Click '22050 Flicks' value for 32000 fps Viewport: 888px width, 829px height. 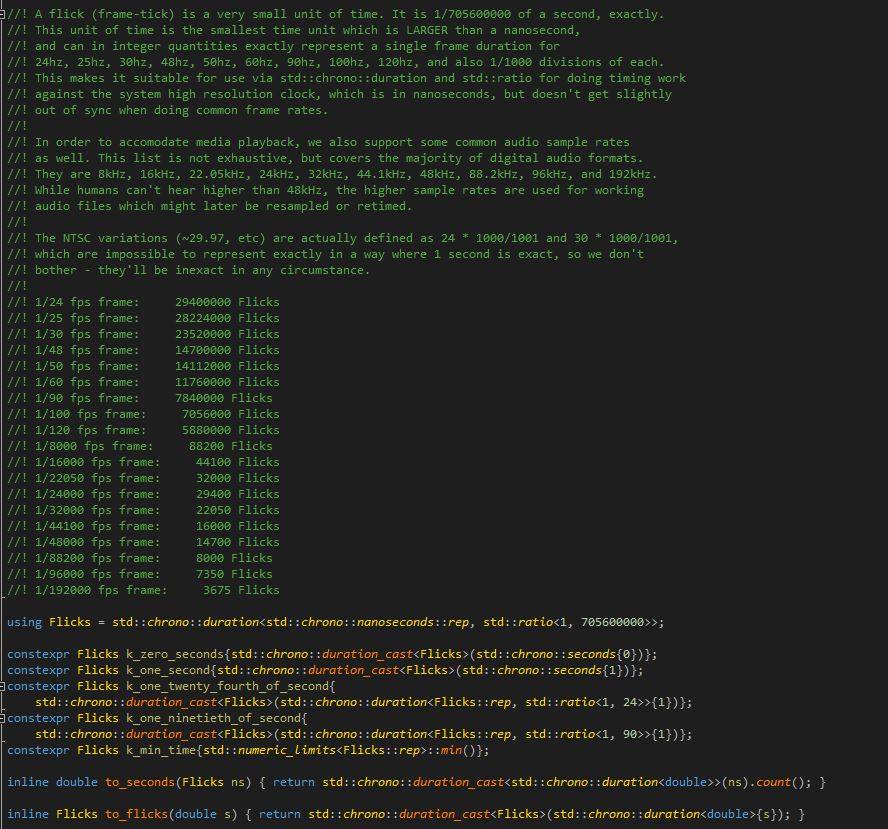[x=238, y=510]
